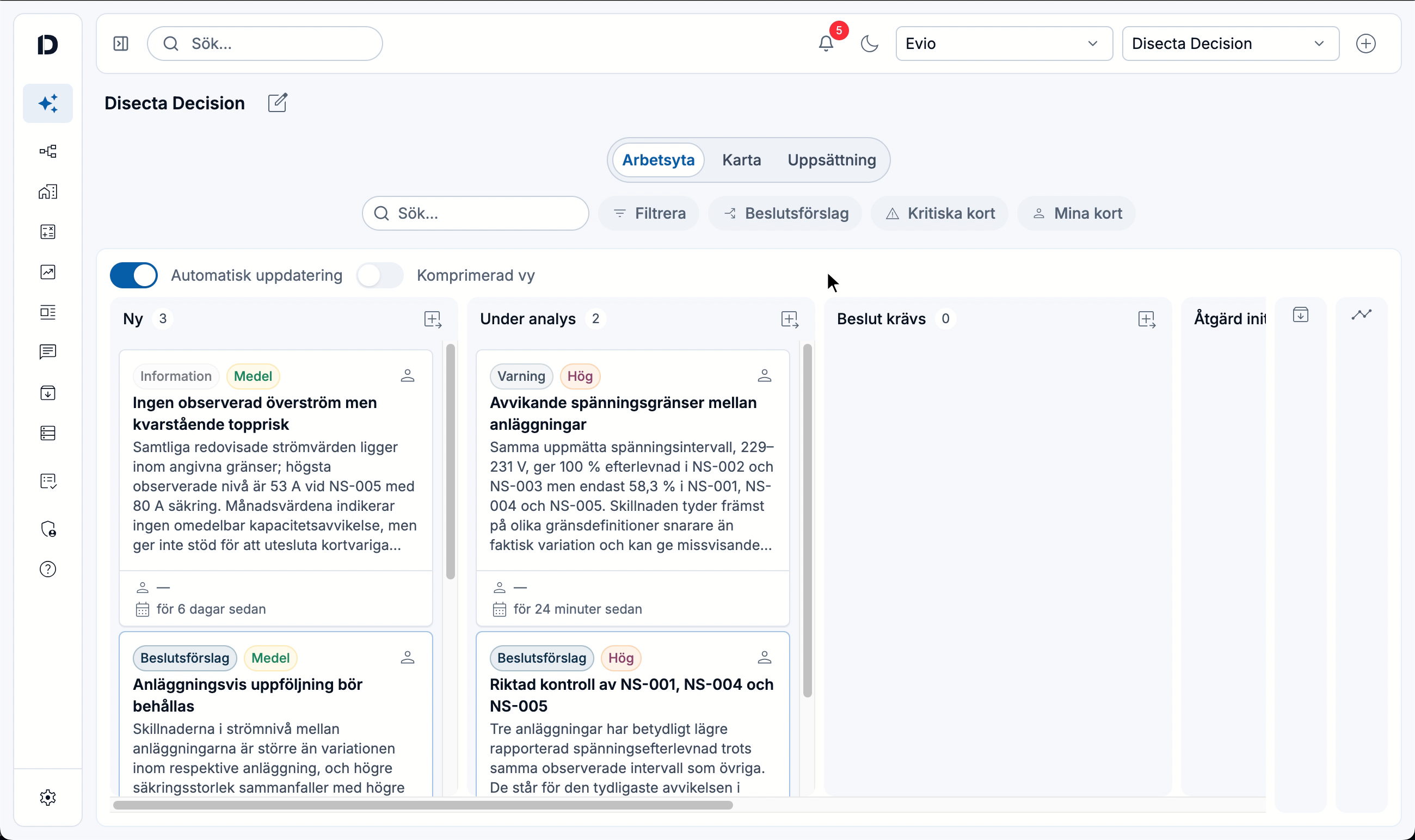Click the horizontal board scrollbar
This screenshot has width=1415, height=840.
(x=423, y=805)
